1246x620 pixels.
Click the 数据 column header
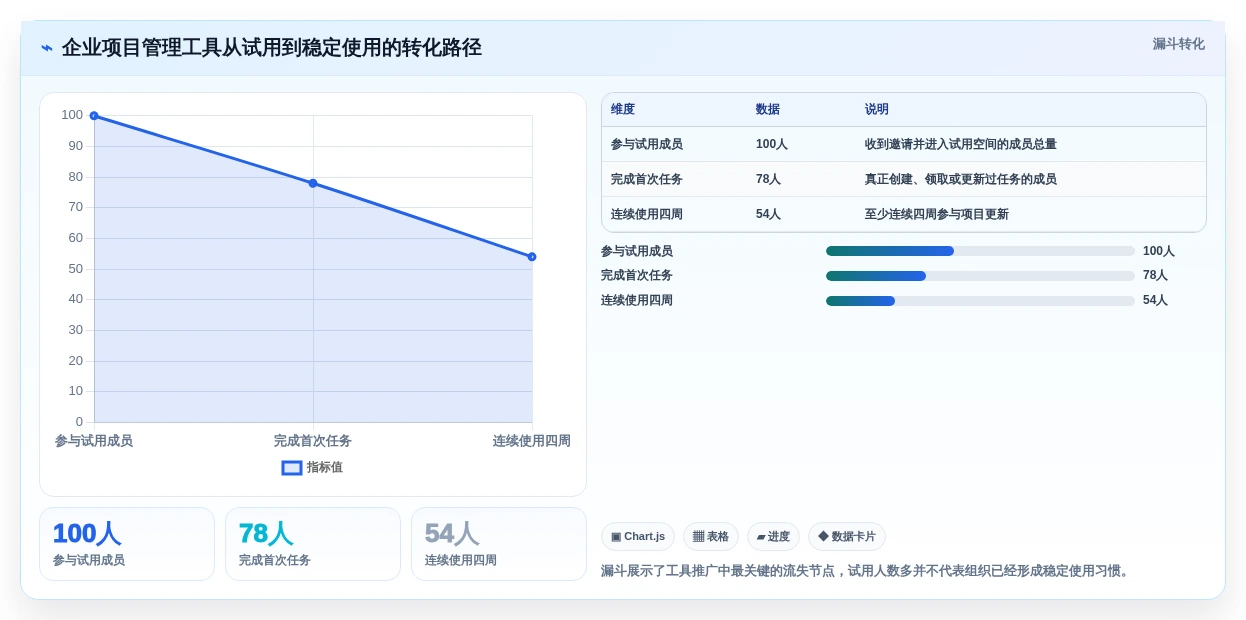pyautogui.click(x=768, y=110)
